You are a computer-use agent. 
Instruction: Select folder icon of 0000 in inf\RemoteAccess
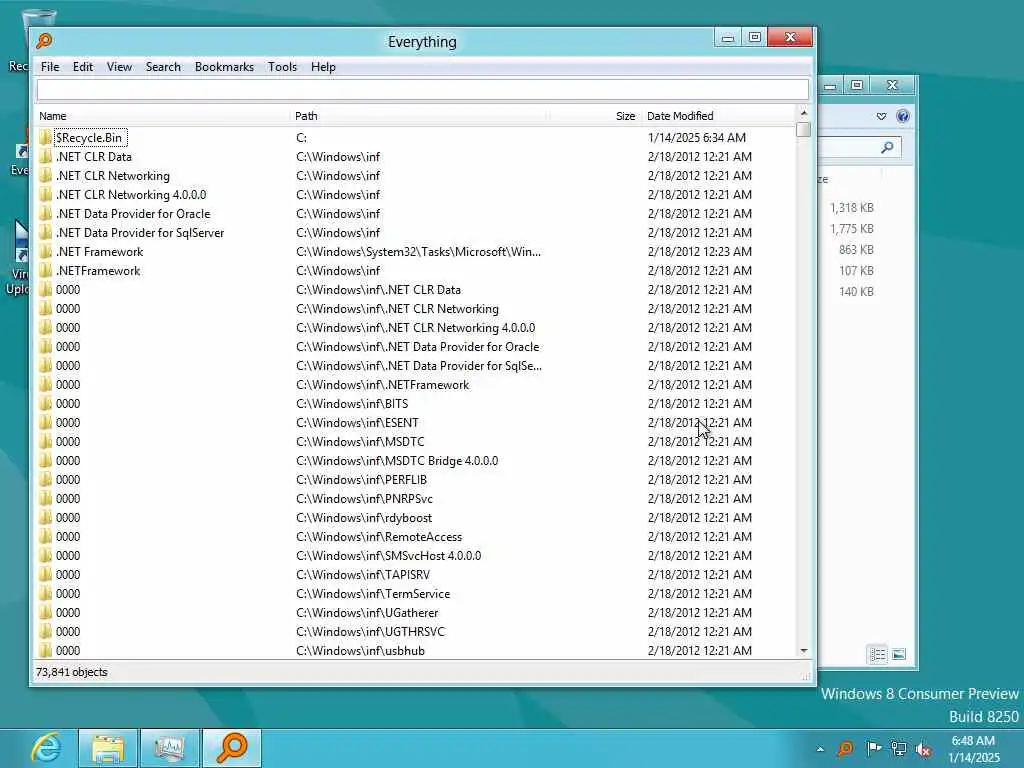point(45,536)
